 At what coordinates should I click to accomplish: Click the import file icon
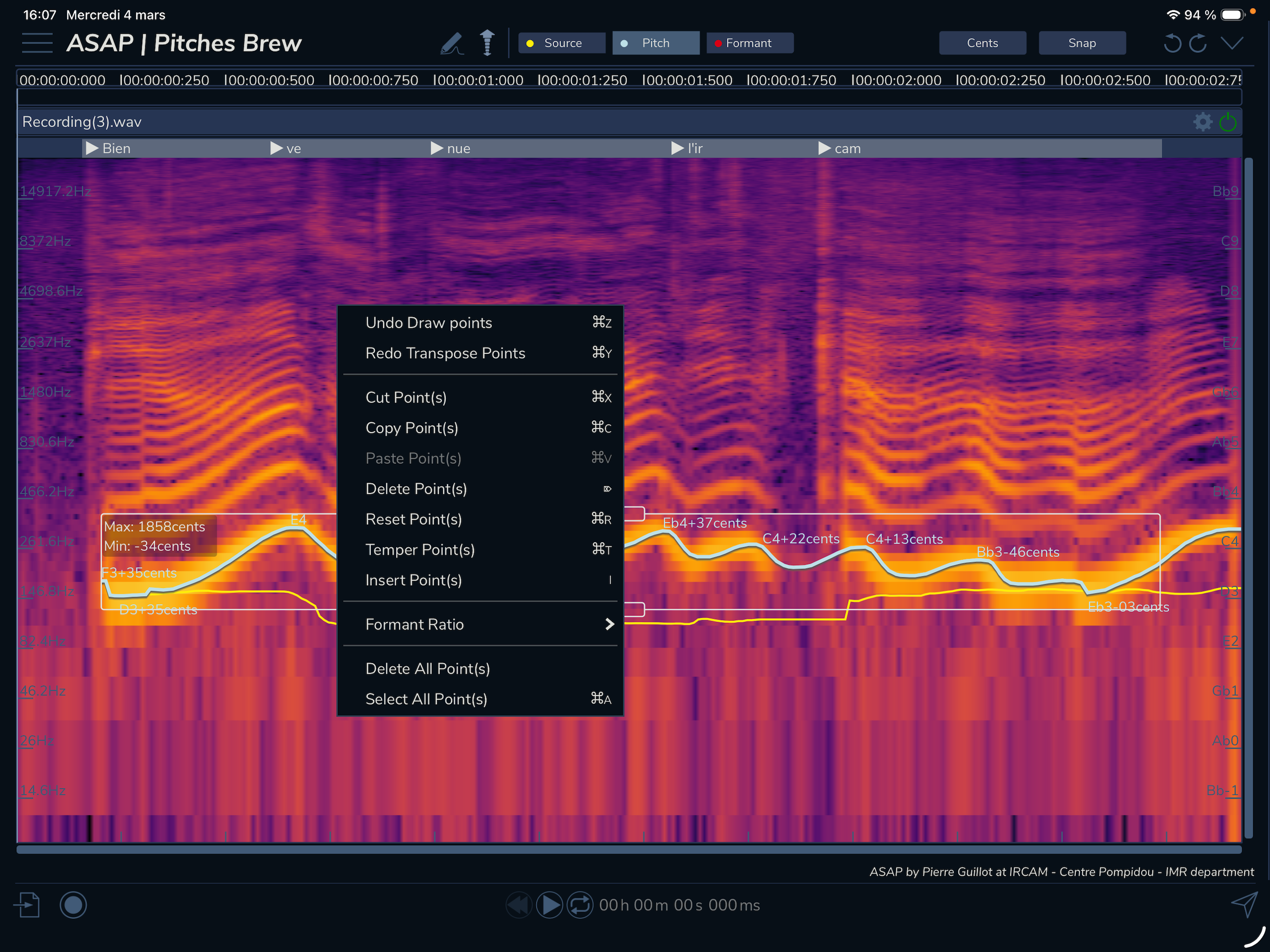[x=27, y=905]
